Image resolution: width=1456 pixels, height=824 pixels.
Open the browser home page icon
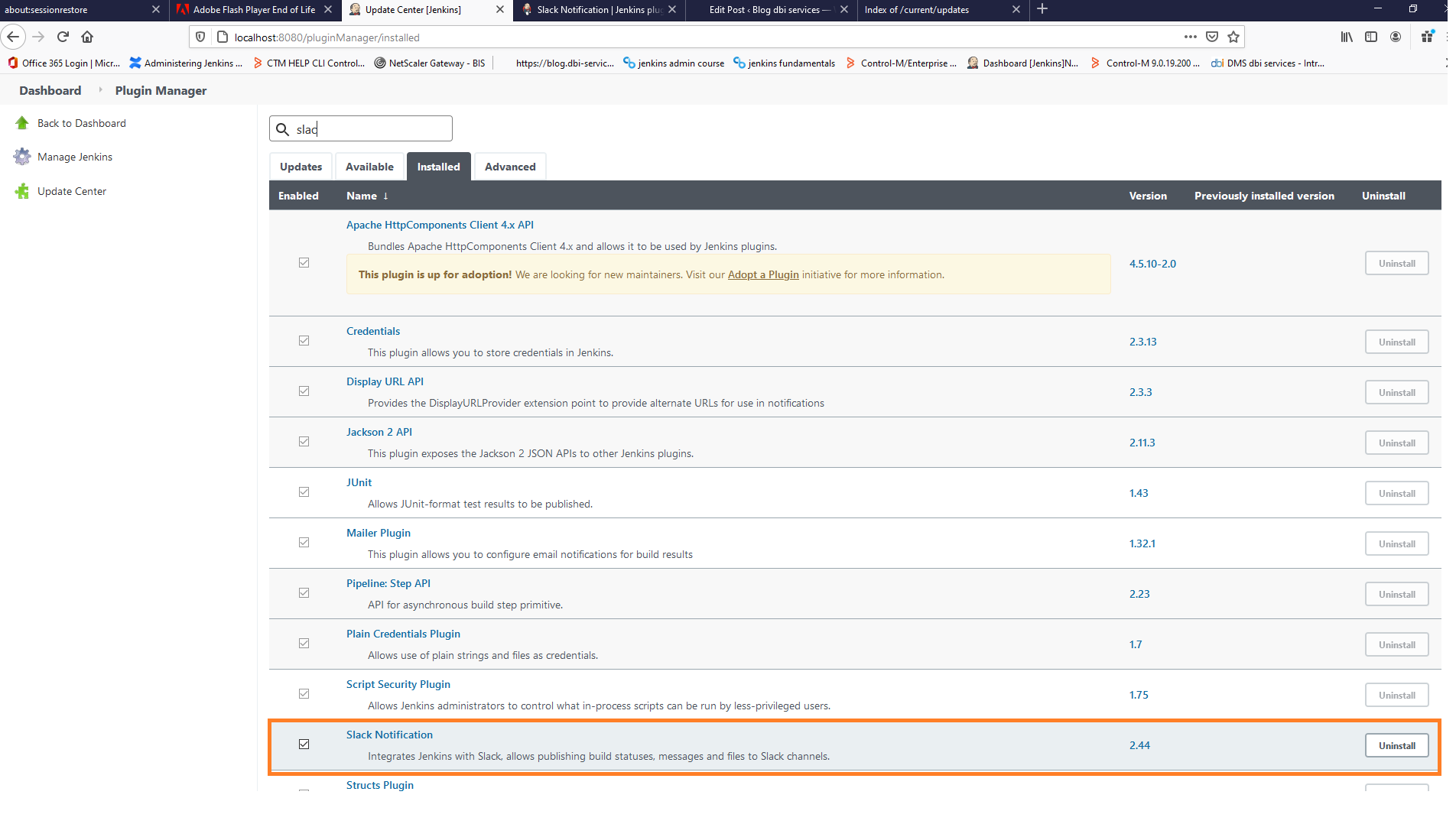click(x=87, y=37)
